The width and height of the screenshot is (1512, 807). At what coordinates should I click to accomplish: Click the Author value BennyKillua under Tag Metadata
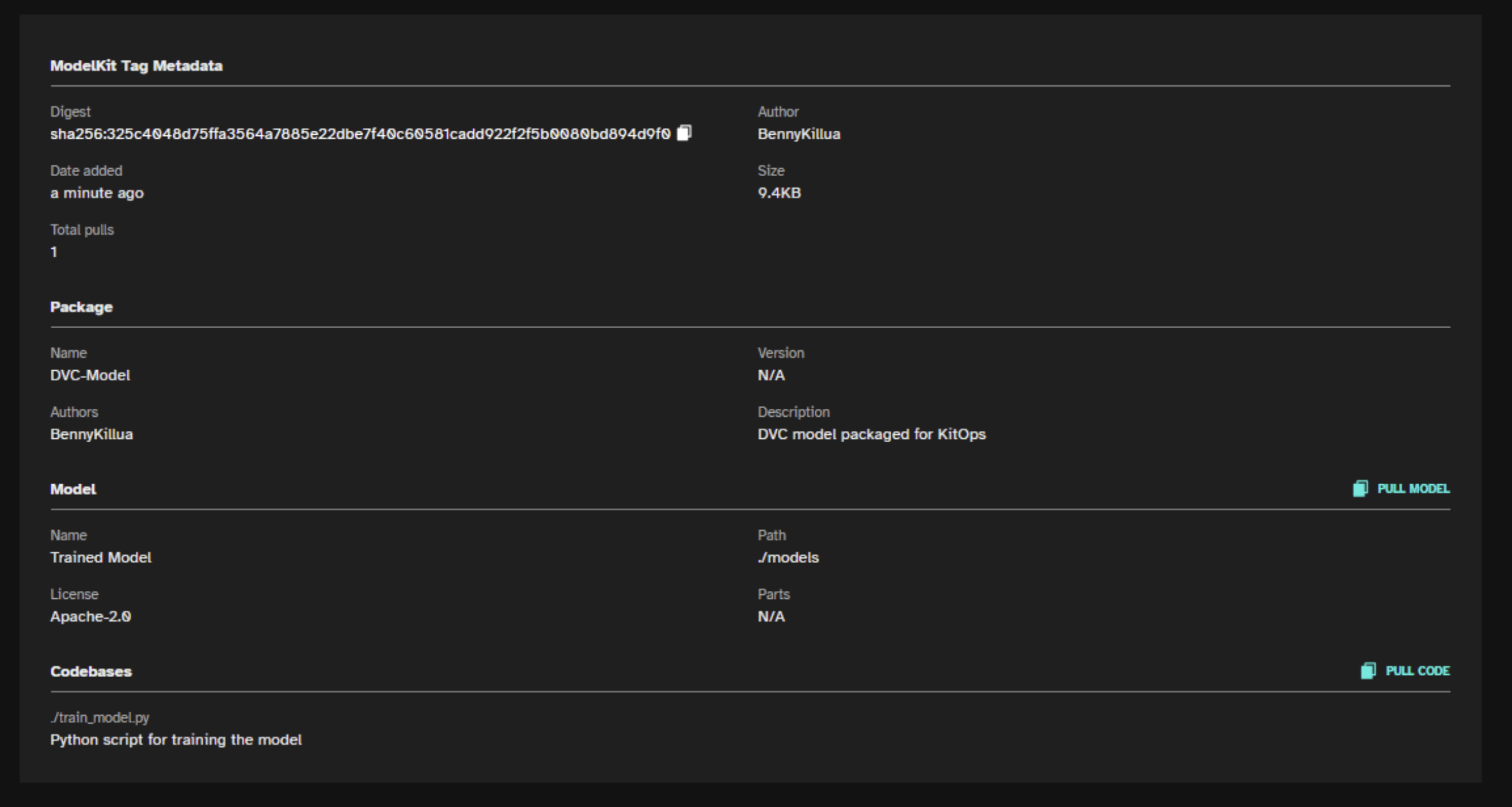click(x=799, y=134)
